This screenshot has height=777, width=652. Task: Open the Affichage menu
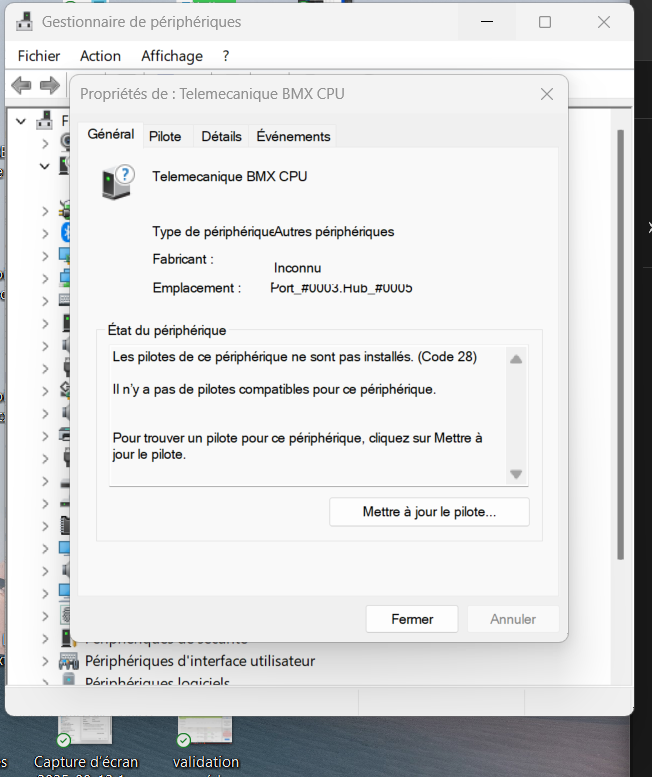pyautogui.click(x=172, y=56)
